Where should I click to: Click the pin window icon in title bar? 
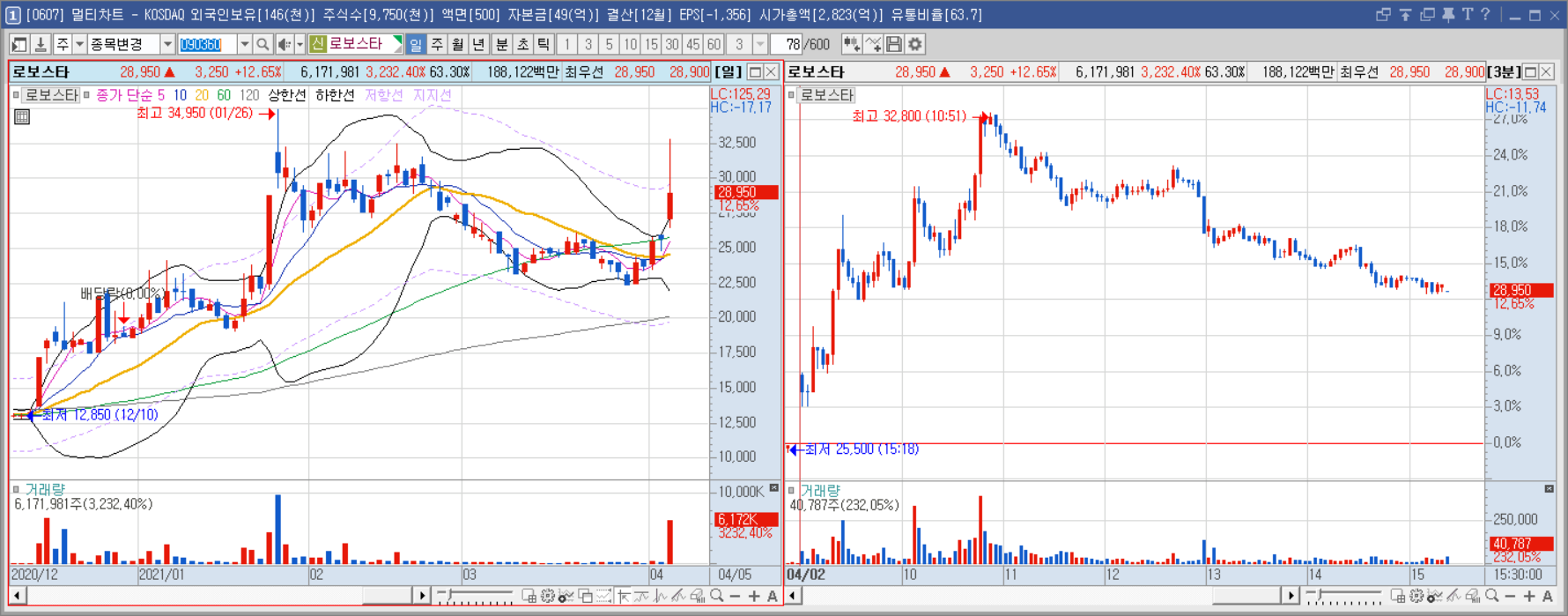click(x=1447, y=14)
